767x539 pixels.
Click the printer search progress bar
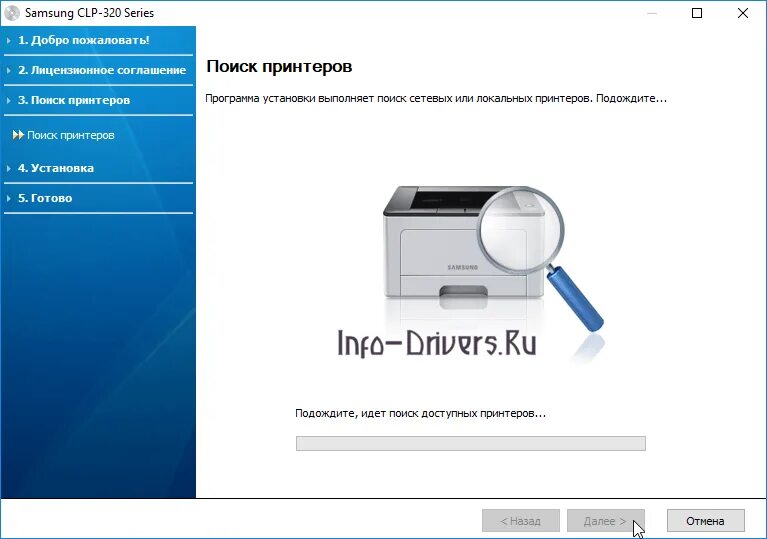[471, 443]
